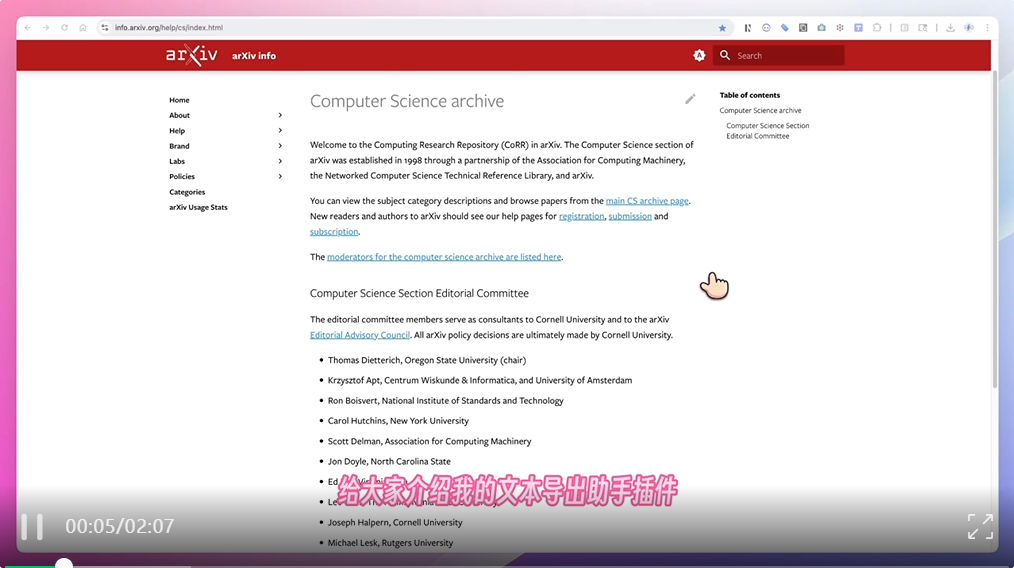Jump to Computer Science archive in contents
The height and width of the screenshot is (568, 1014).
point(760,111)
